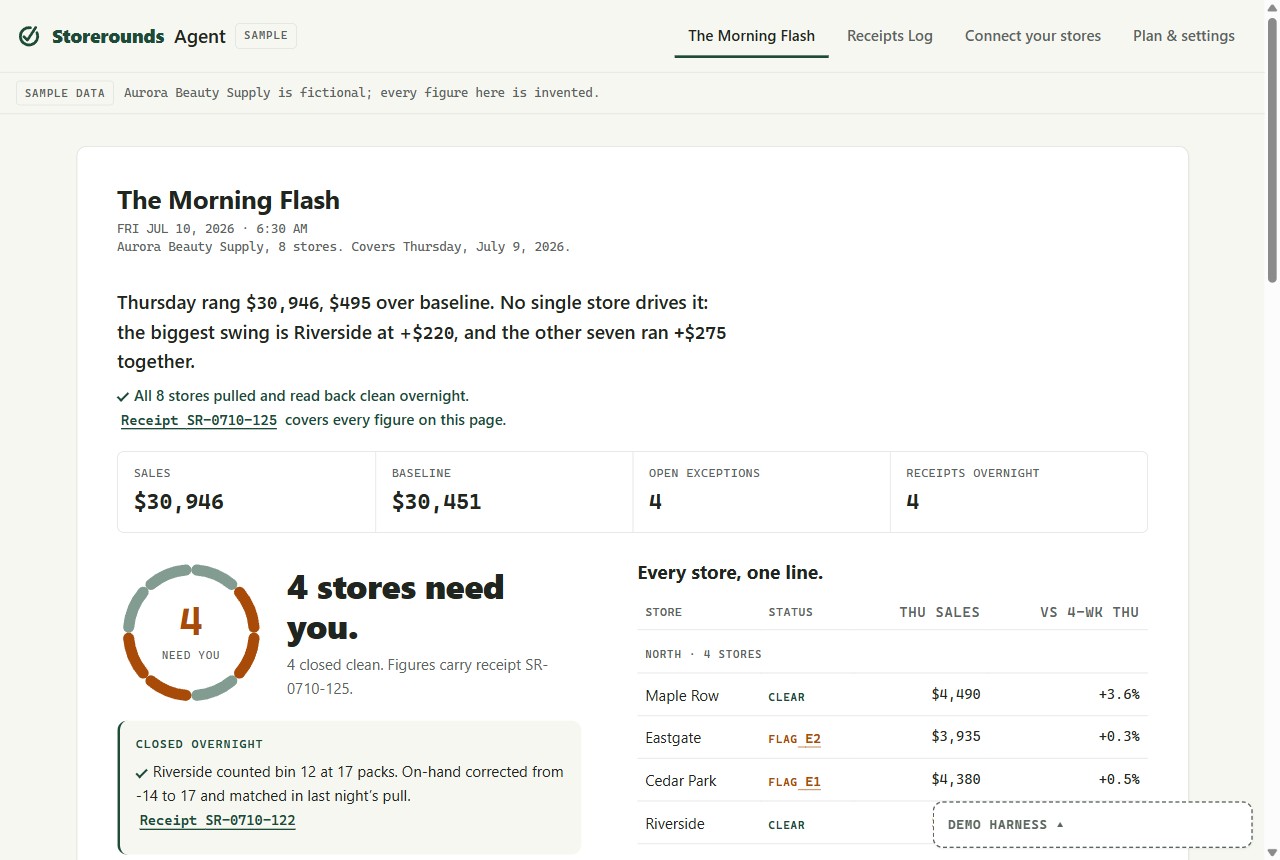
Task: Click the 4 Need You donut chart
Action: (191, 632)
